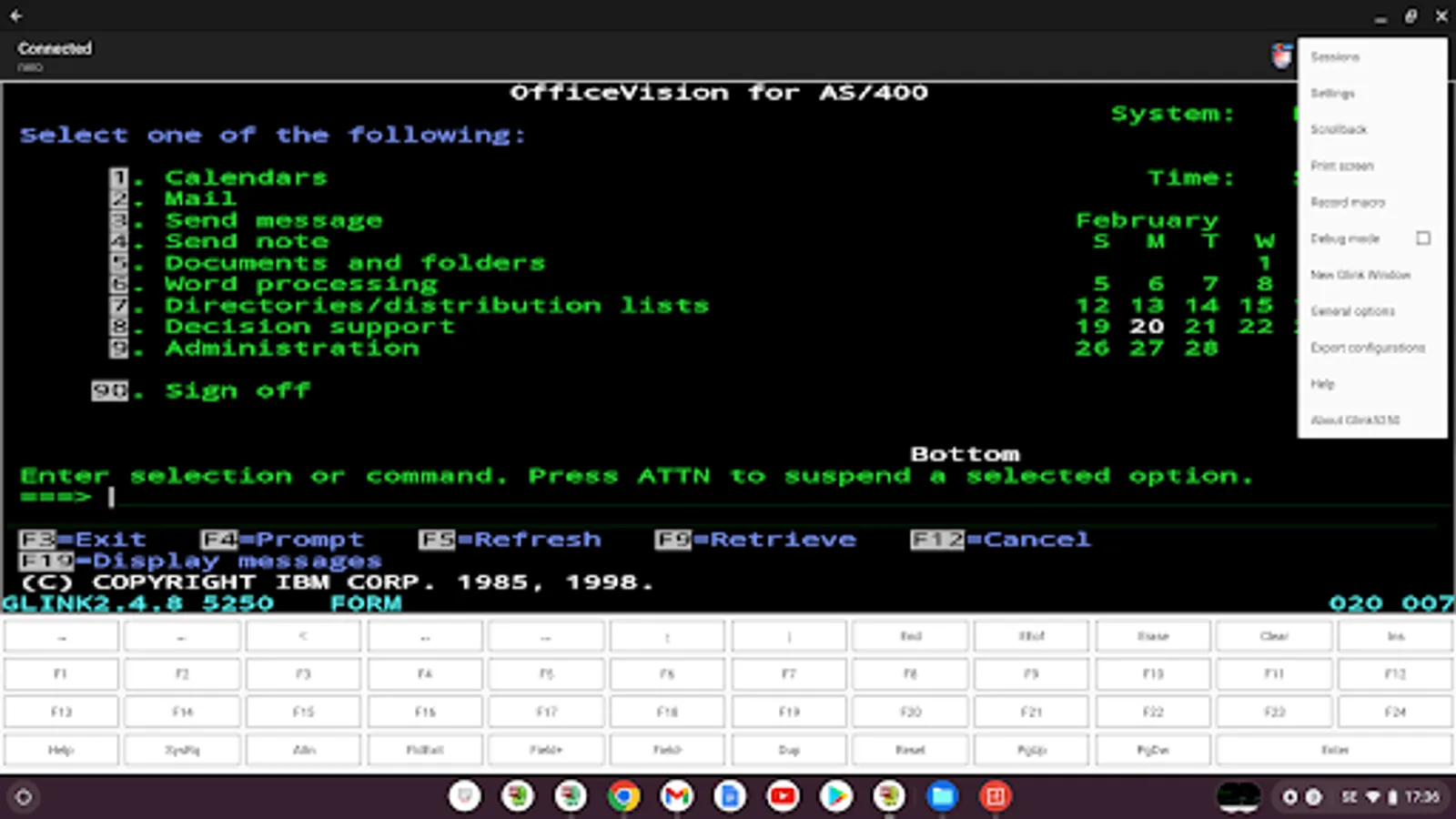Image resolution: width=1456 pixels, height=819 pixels.
Task: Open system tray at the 17:36 clock
Action: (1421, 797)
